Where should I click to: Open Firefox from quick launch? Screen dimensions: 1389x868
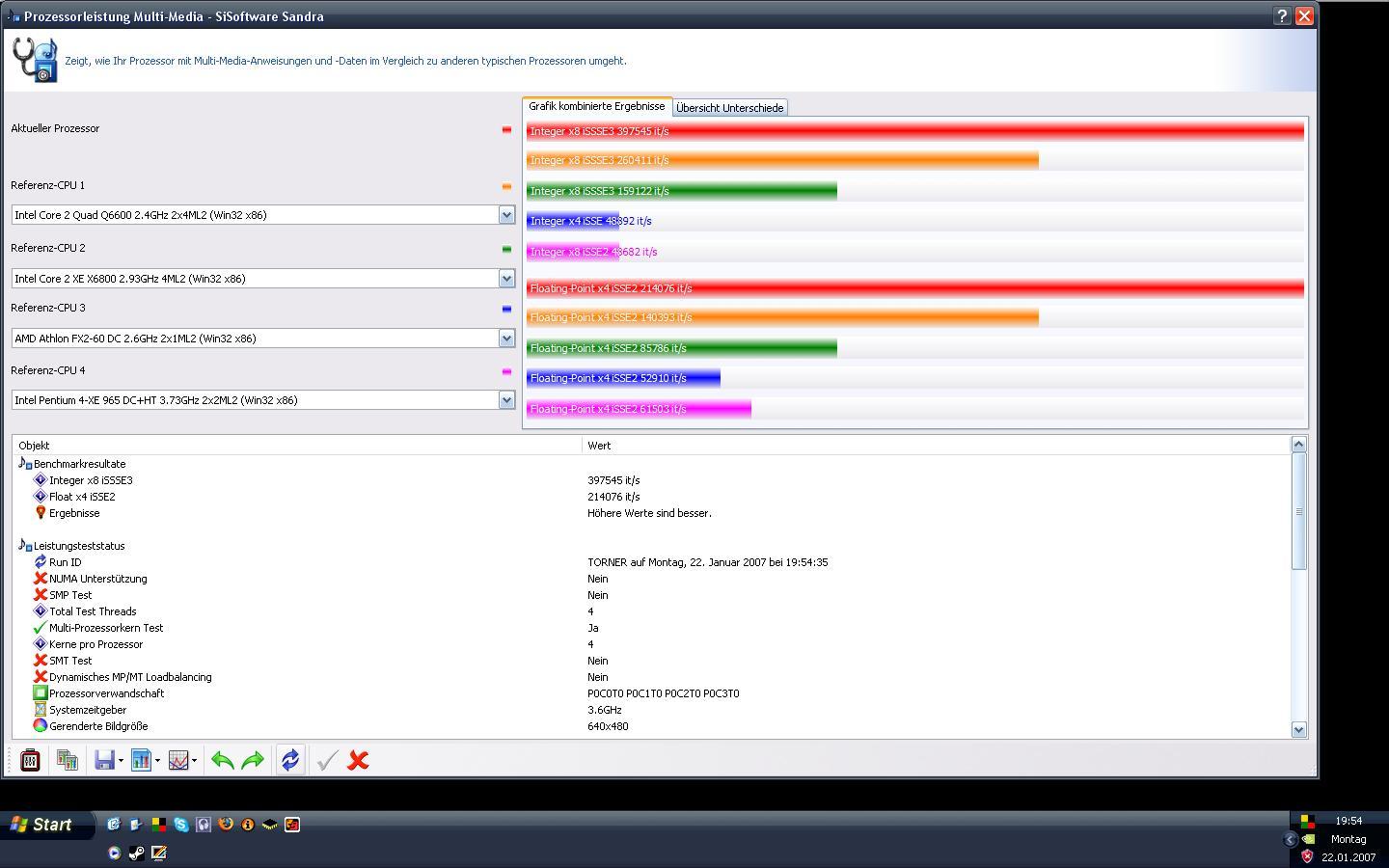coord(226,825)
